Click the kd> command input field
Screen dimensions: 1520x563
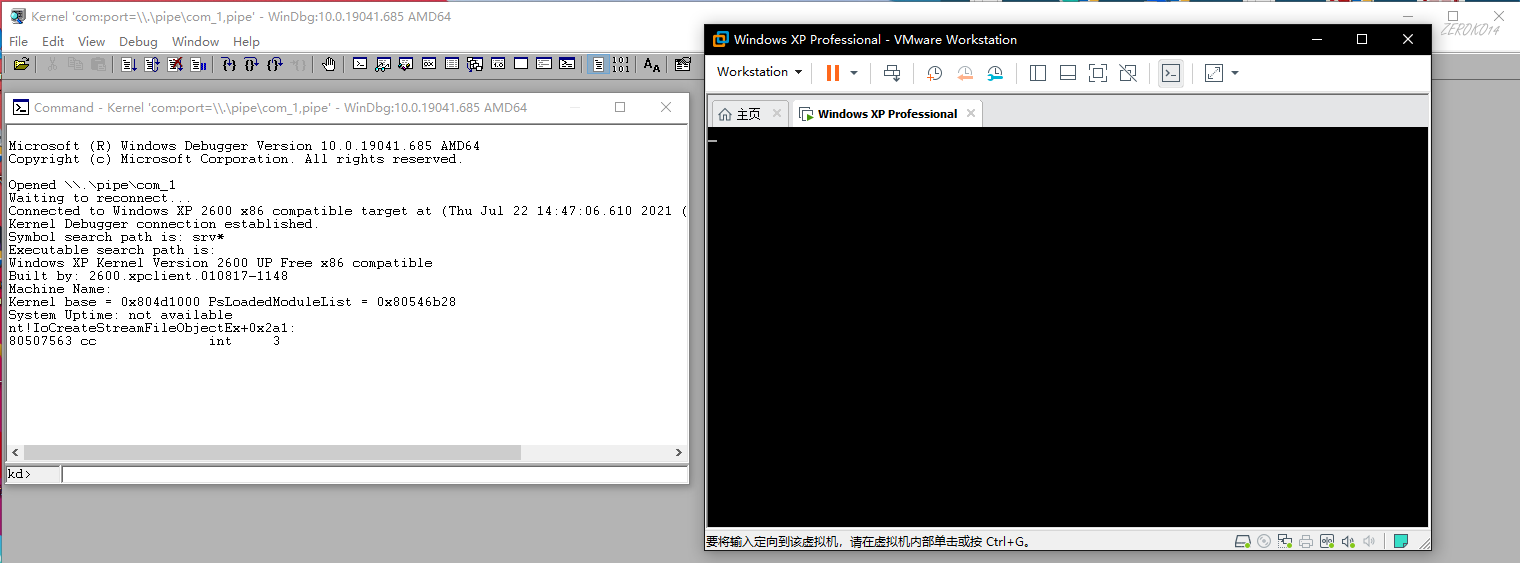[x=374, y=474]
